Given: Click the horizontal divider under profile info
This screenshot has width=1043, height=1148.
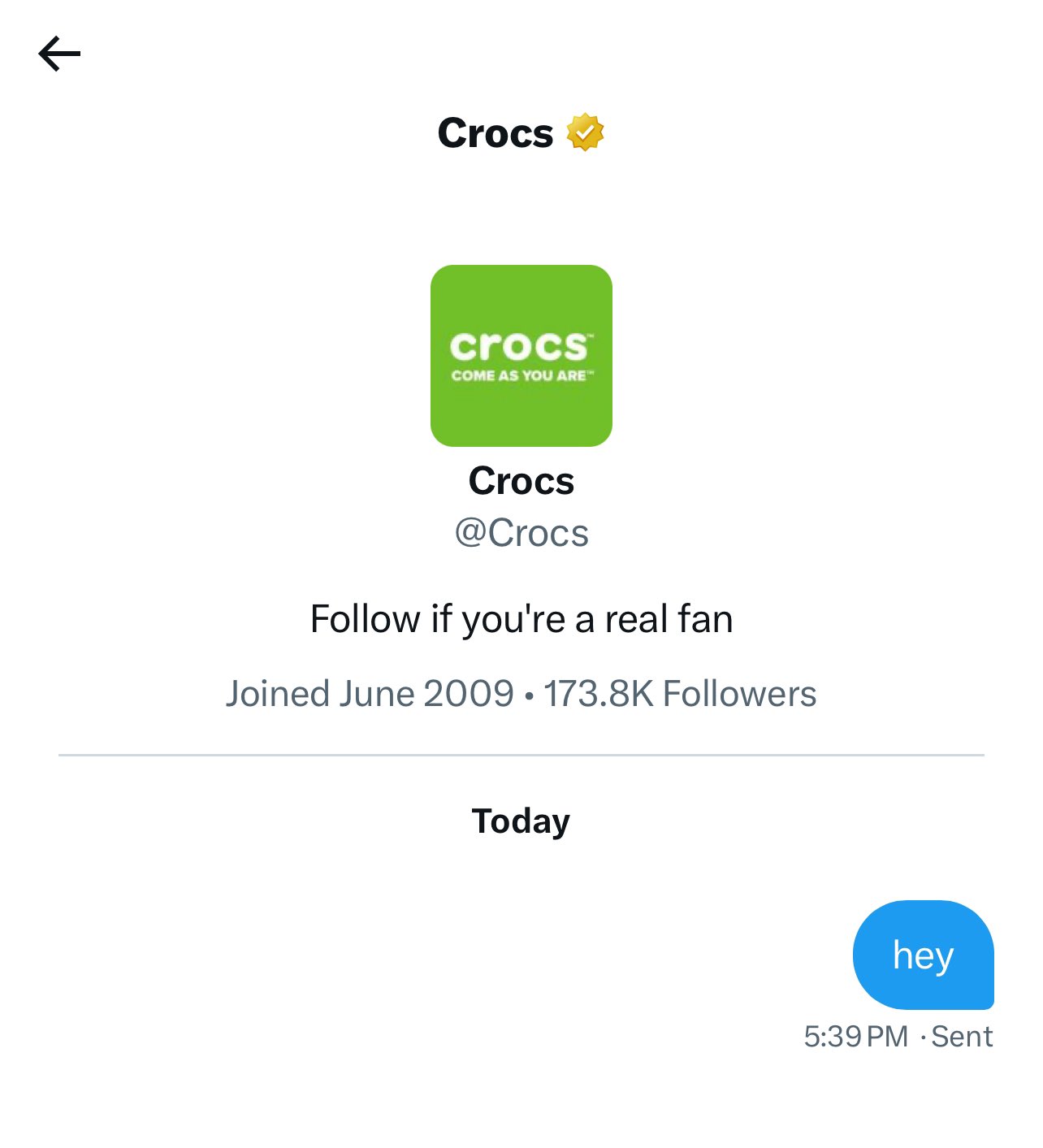Looking at the screenshot, I should point(521,755).
